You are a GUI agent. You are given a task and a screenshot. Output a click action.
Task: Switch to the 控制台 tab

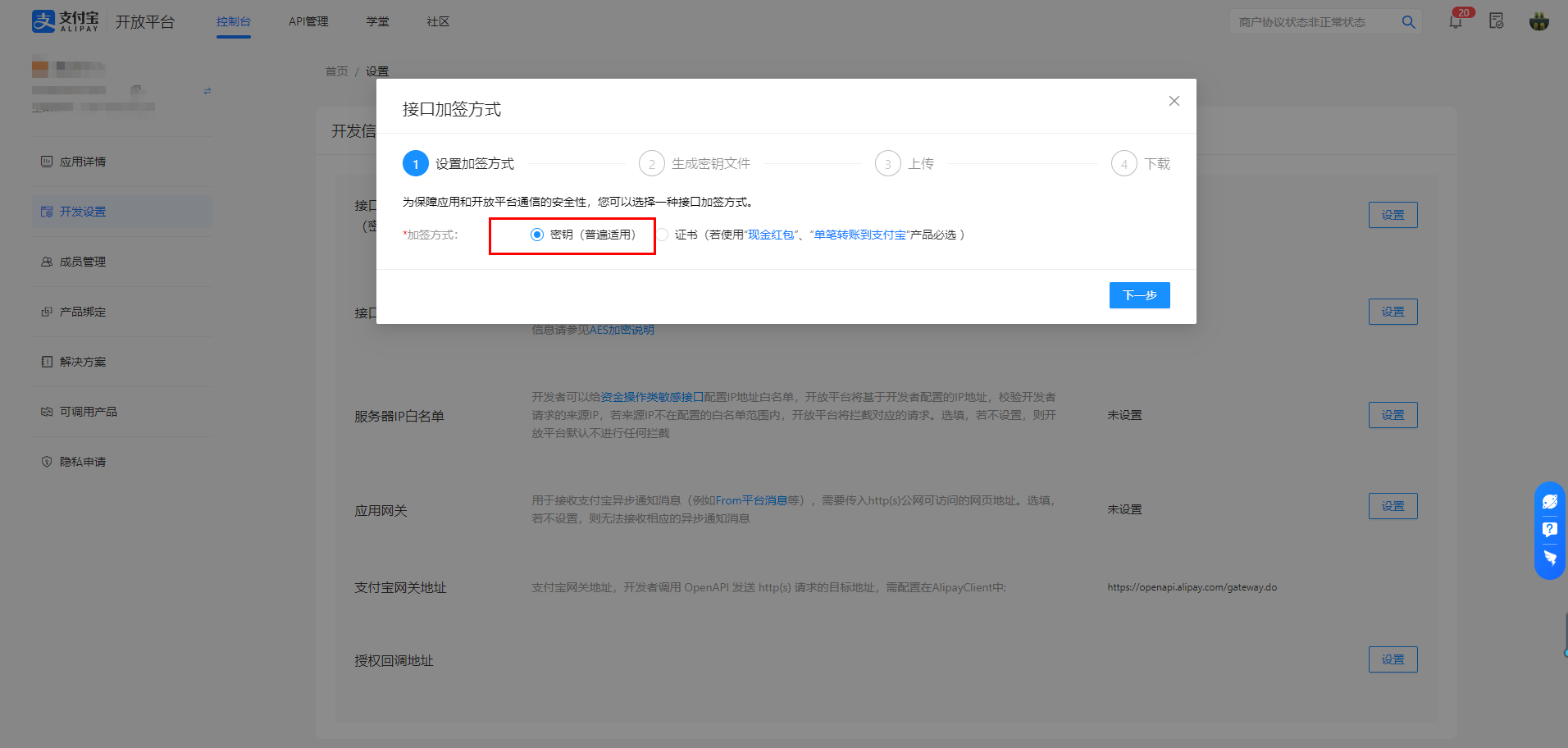tap(234, 22)
